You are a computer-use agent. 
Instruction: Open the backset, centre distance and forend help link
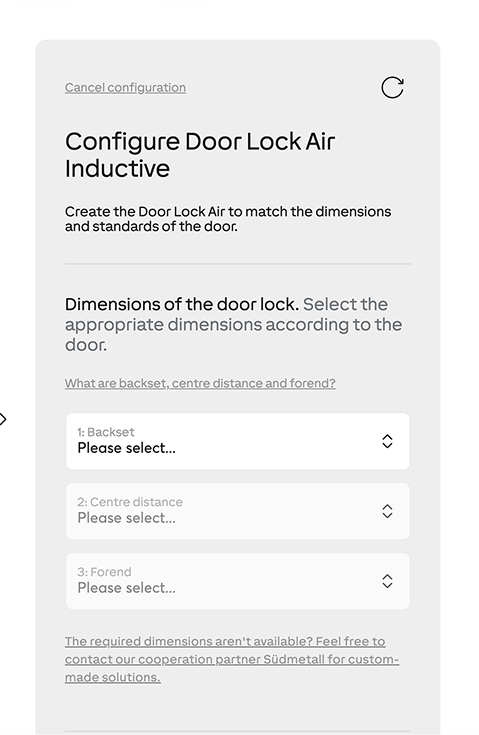[x=200, y=383]
